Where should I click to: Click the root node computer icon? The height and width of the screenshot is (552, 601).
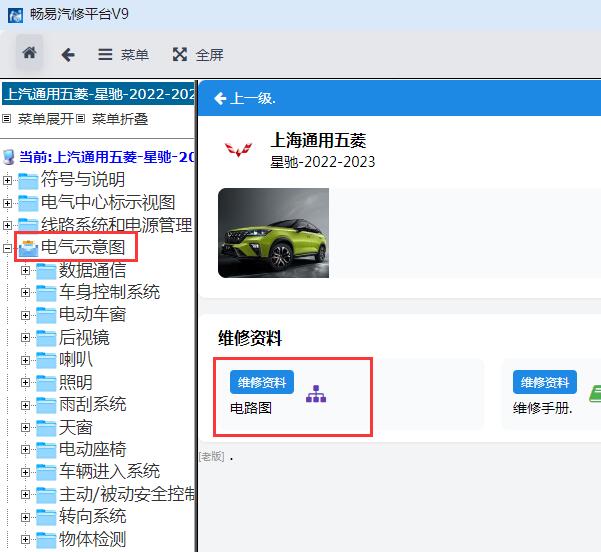(9, 157)
